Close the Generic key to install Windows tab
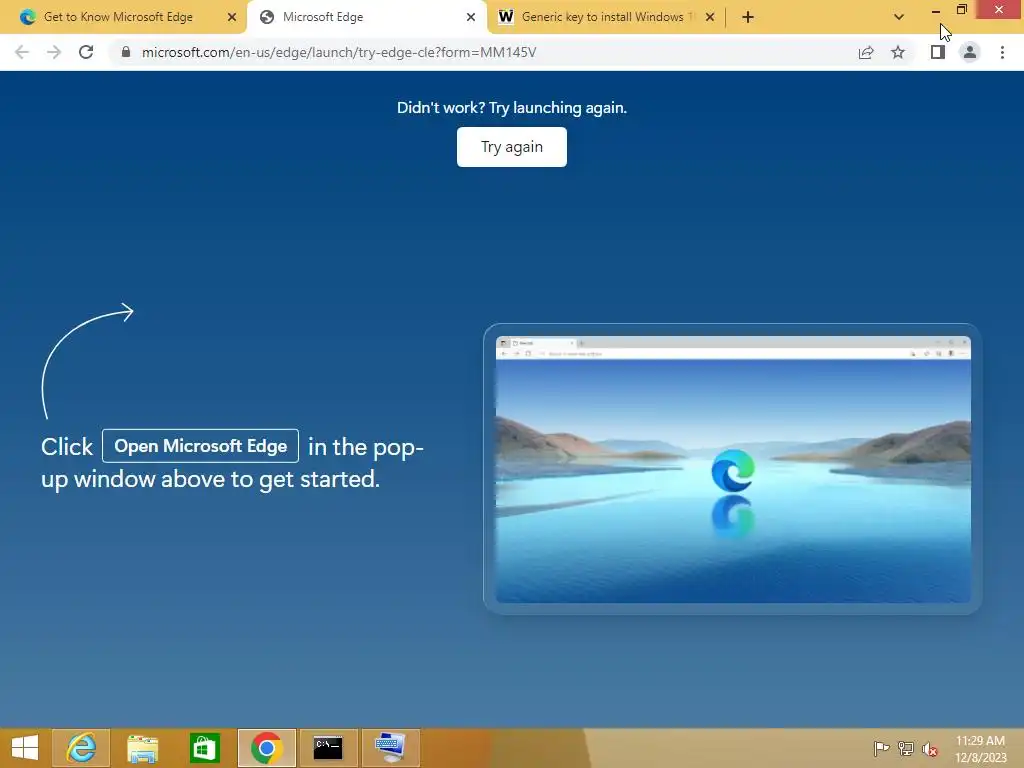The width and height of the screenshot is (1024, 768). coord(710,17)
